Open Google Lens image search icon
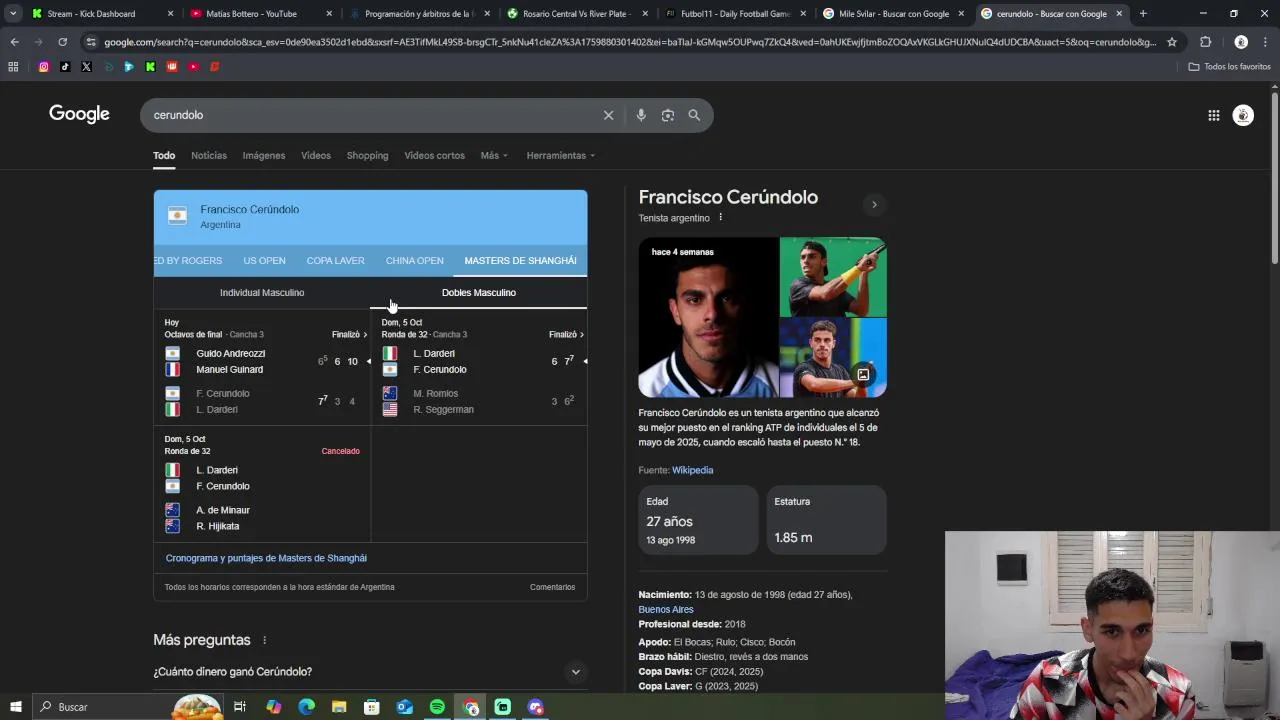Screen dimensions: 1280x720 [x=668, y=115]
